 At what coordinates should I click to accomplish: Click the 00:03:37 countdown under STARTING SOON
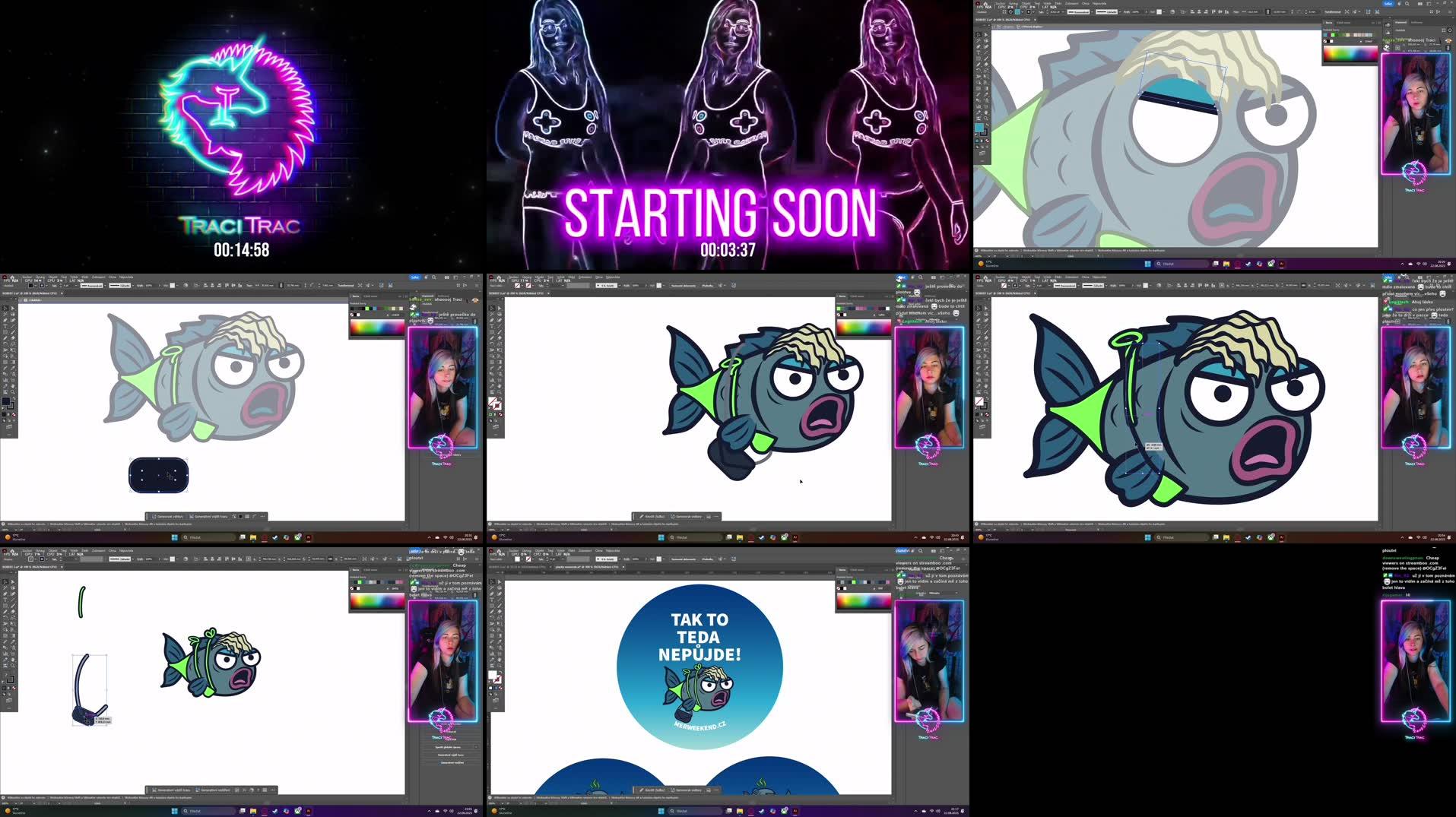(x=728, y=250)
